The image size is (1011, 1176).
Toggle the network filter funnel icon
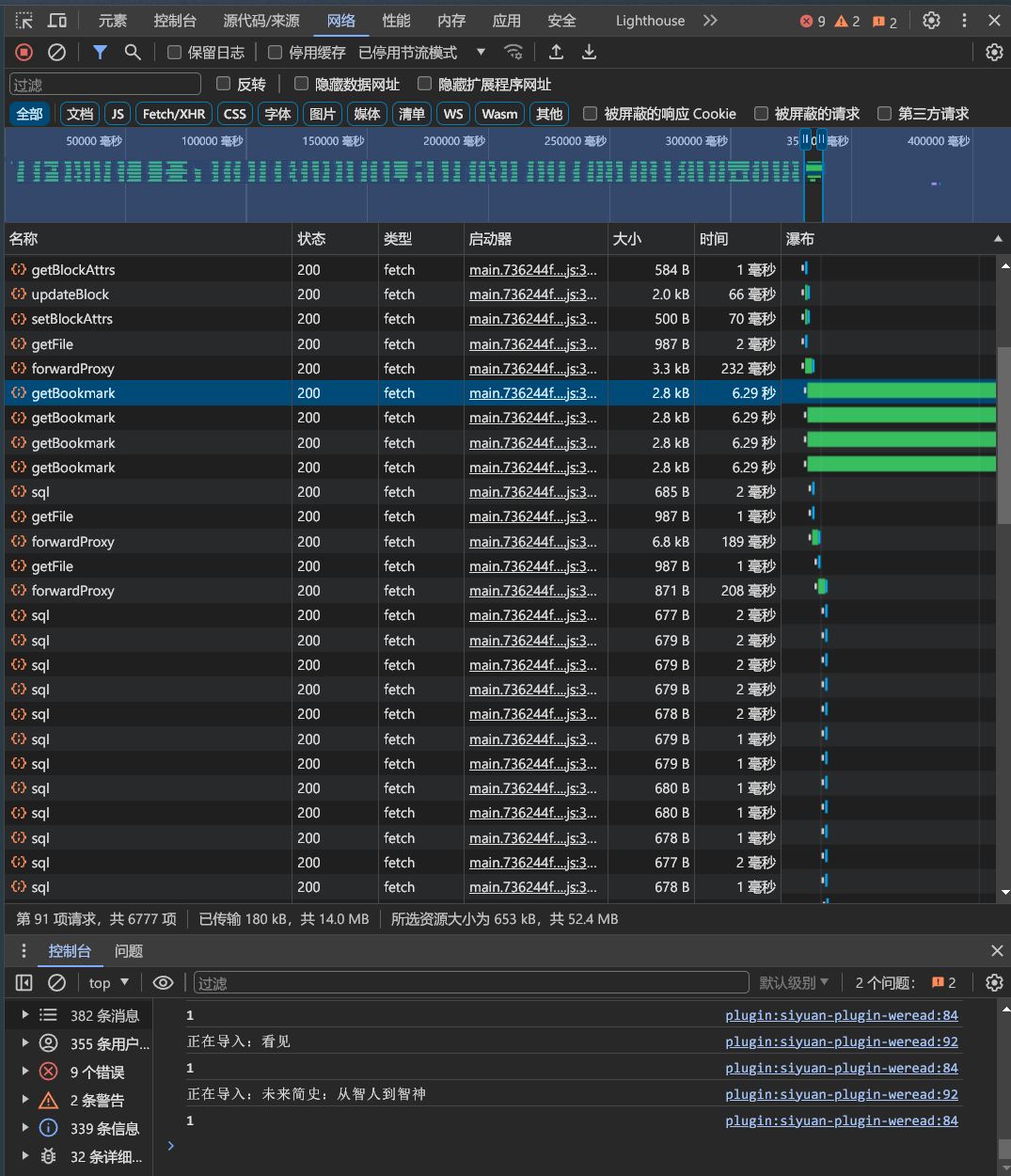coord(100,53)
